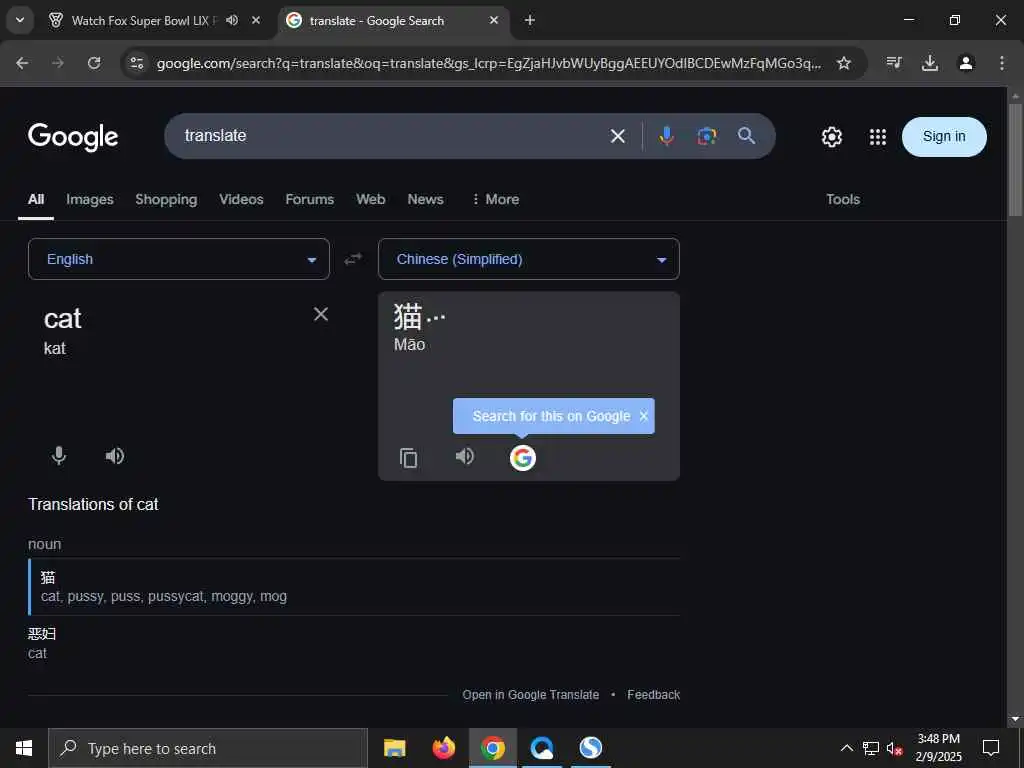The height and width of the screenshot is (768, 1024).
Task: Open the English source language dropdown
Action: [179, 259]
